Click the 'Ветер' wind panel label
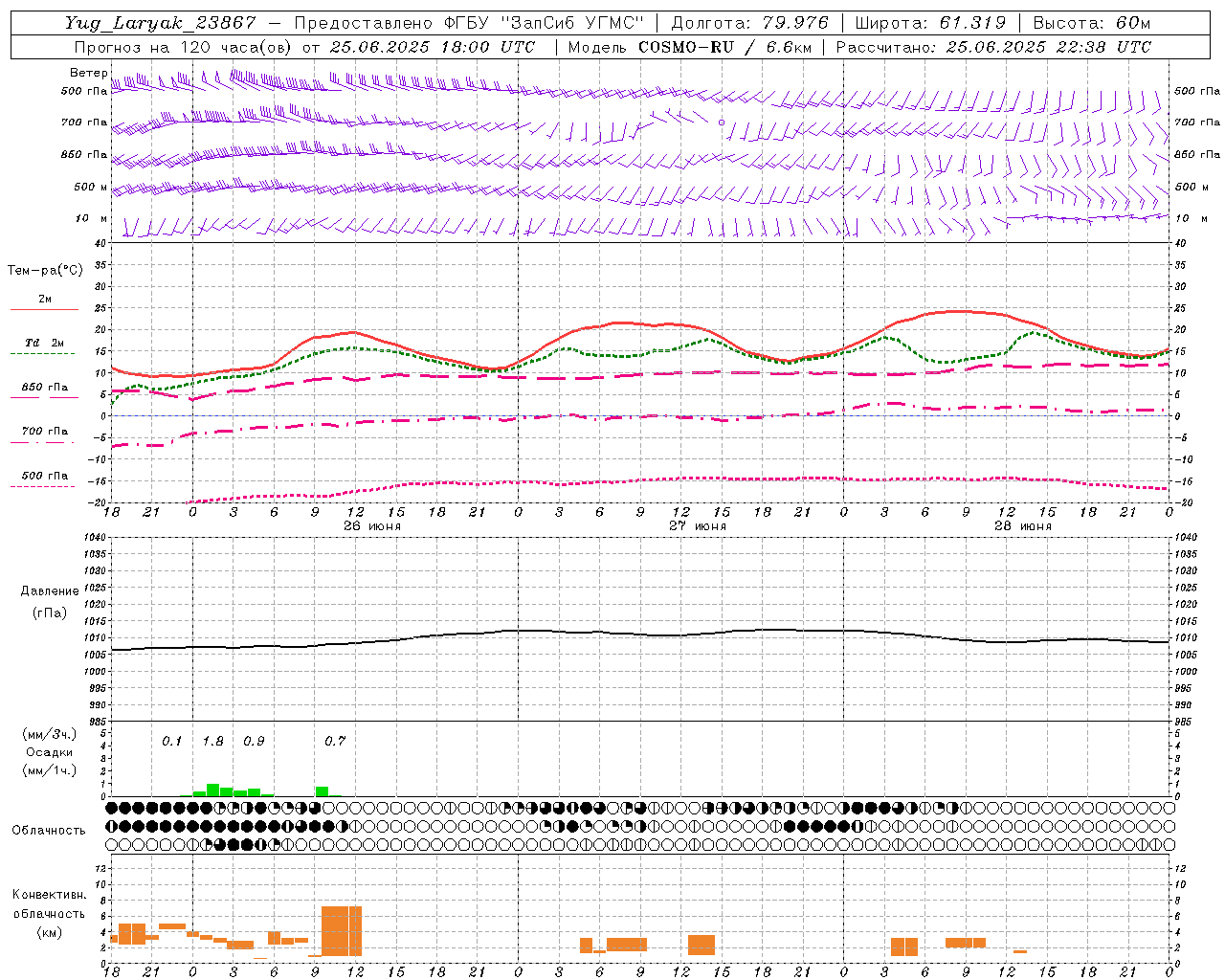Screen dimensions: 1225x980 (x=88, y=73)
